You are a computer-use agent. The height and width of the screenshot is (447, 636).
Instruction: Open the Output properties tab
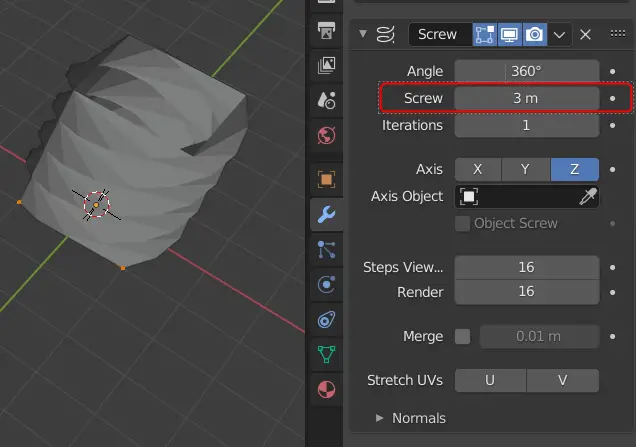click(x=327, y=30)
